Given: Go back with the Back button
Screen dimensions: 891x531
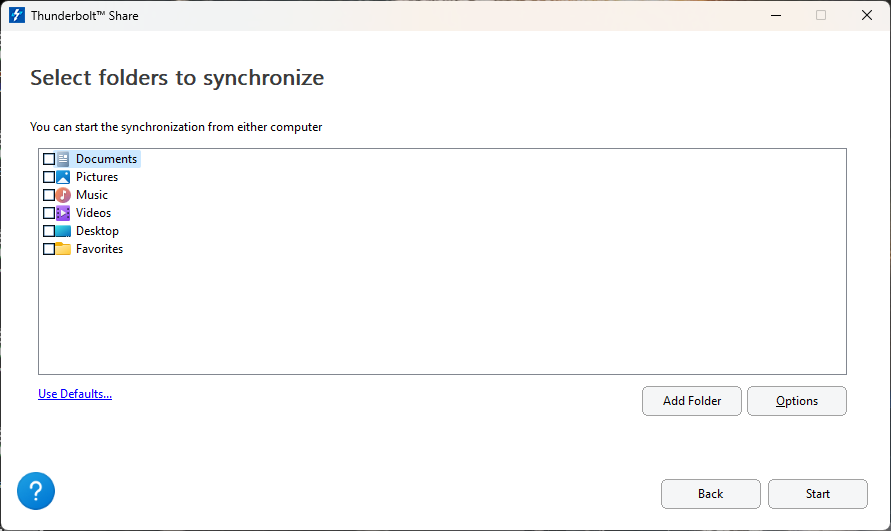Looking at the screenshot, I should tap(710, 493).
